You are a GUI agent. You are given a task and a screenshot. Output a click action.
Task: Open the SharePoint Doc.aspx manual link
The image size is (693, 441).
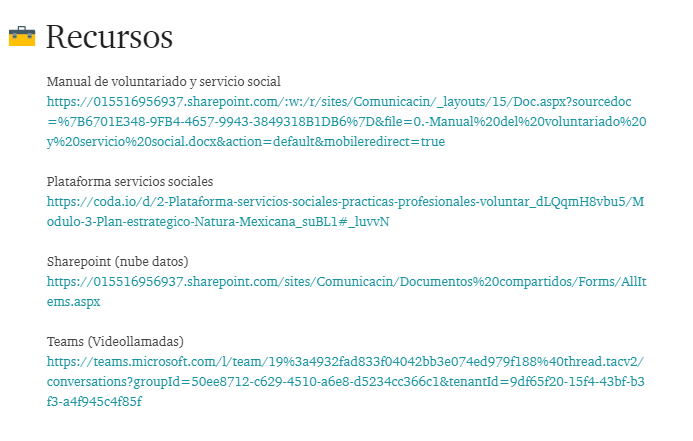tap(339, 101)
